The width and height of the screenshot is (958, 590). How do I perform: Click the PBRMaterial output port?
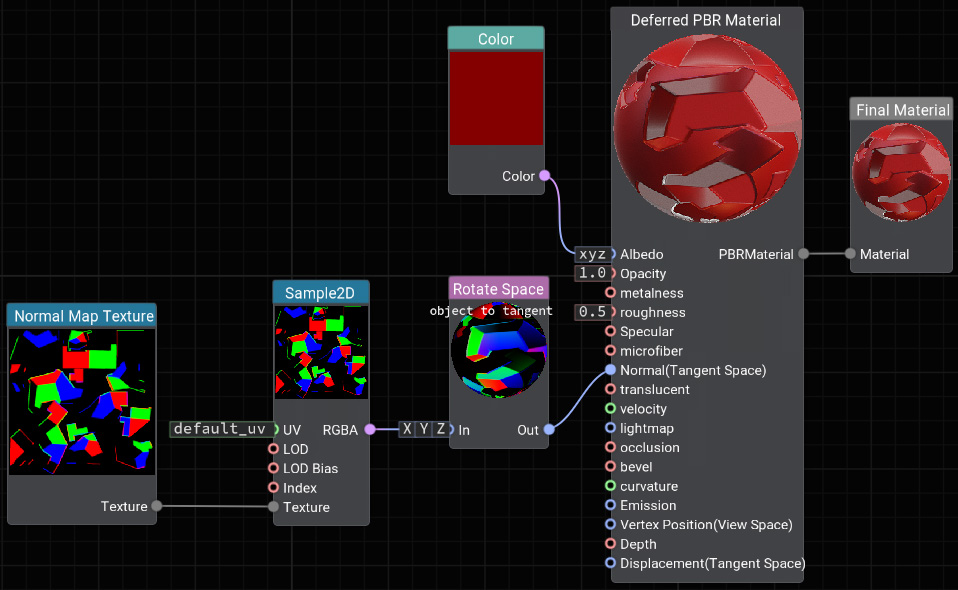(x=803, y=254)
